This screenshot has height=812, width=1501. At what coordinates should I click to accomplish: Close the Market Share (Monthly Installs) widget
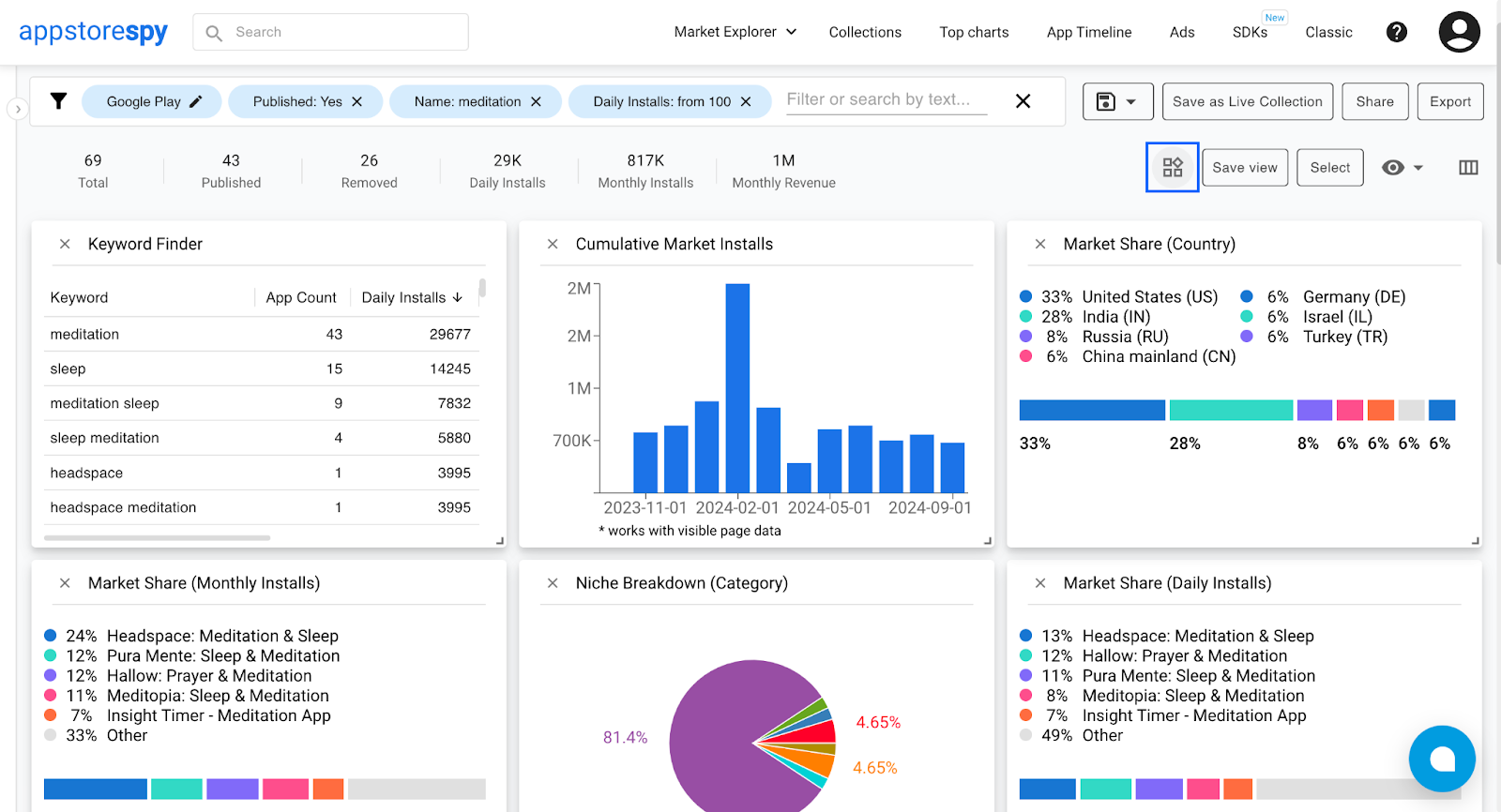(65, 583)
